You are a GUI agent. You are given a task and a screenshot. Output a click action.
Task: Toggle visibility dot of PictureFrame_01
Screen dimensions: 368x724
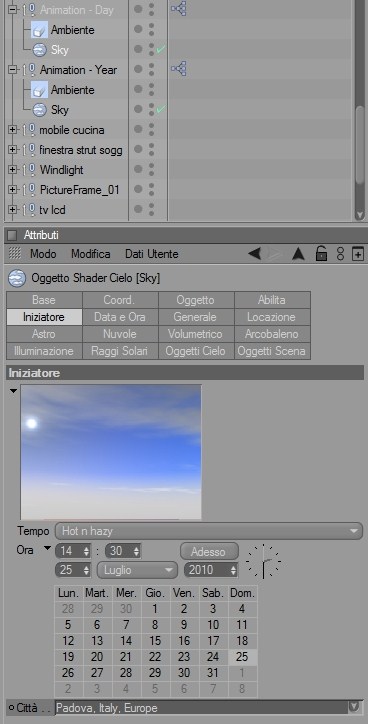pyautogui.click(x=138, y=190)
